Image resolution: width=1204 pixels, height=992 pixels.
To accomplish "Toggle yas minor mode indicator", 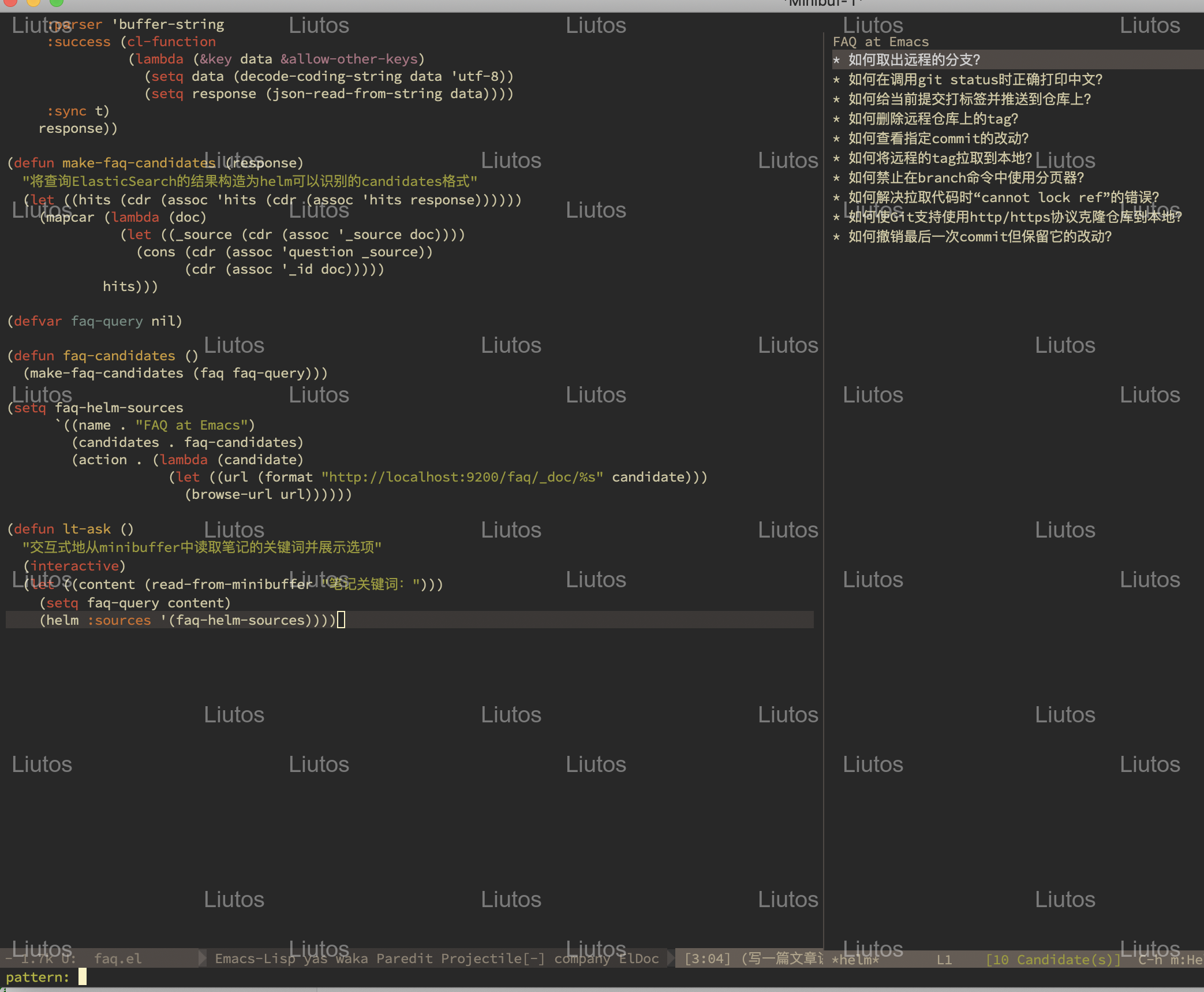I will (315, 959).
